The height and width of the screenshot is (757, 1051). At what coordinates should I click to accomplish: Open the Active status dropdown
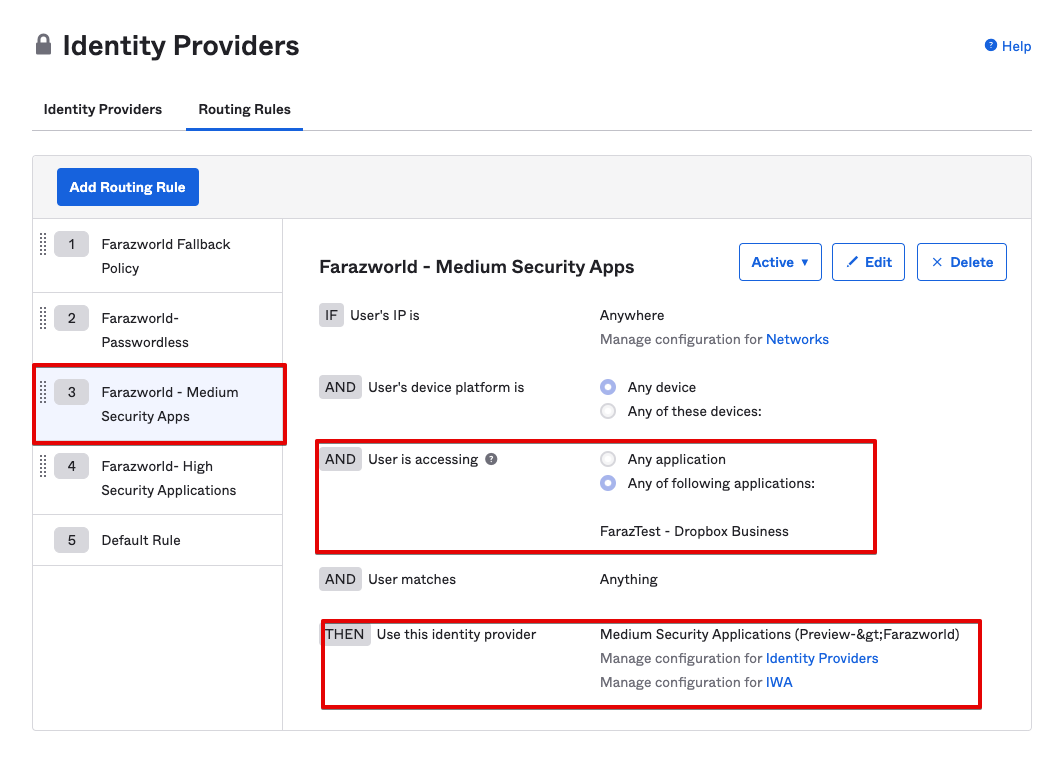779,262
